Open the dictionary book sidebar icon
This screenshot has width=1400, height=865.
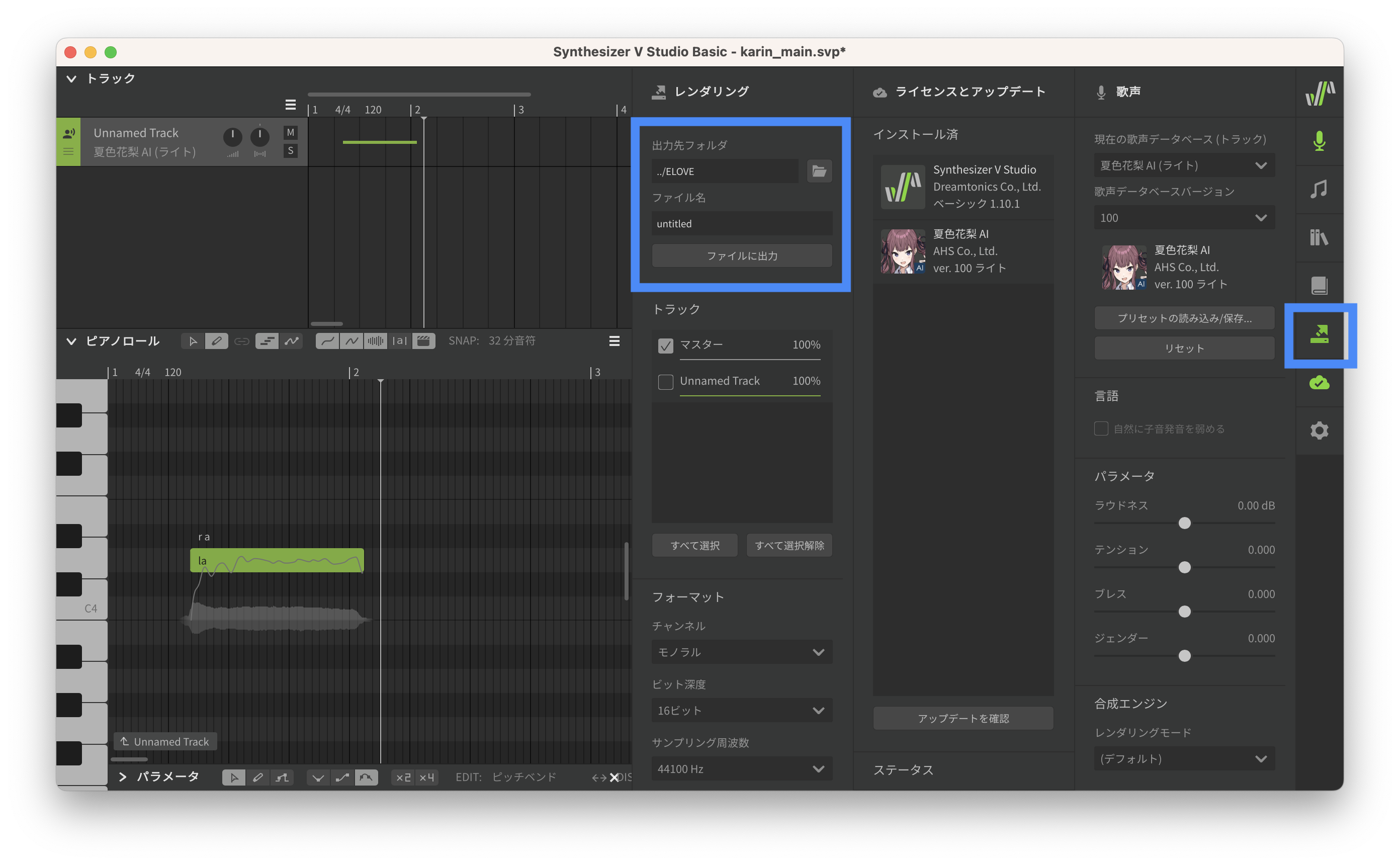pyautogui.click(x=1320, y=286)
